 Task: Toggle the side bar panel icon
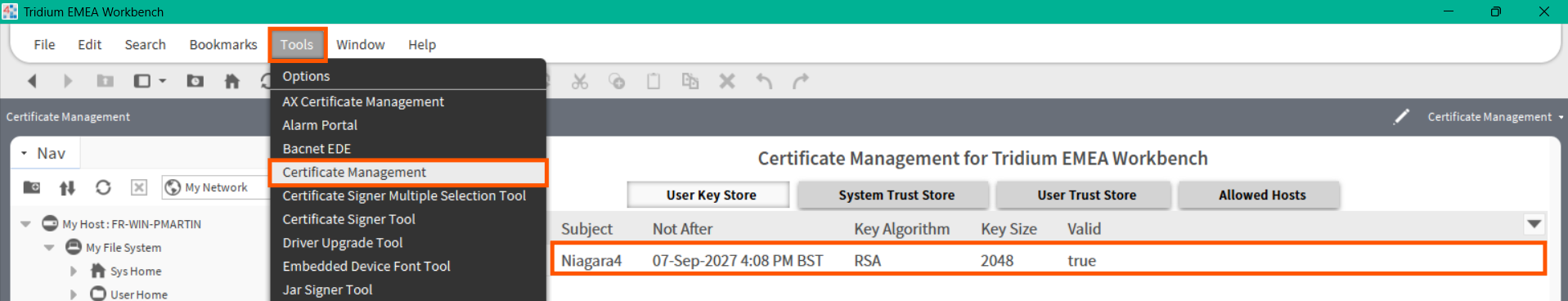(x=142, y=81)
